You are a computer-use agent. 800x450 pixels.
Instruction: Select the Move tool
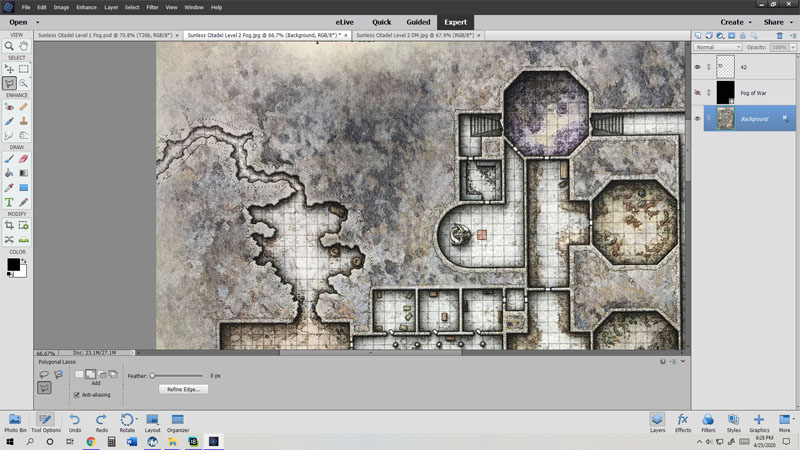[9, 69]
